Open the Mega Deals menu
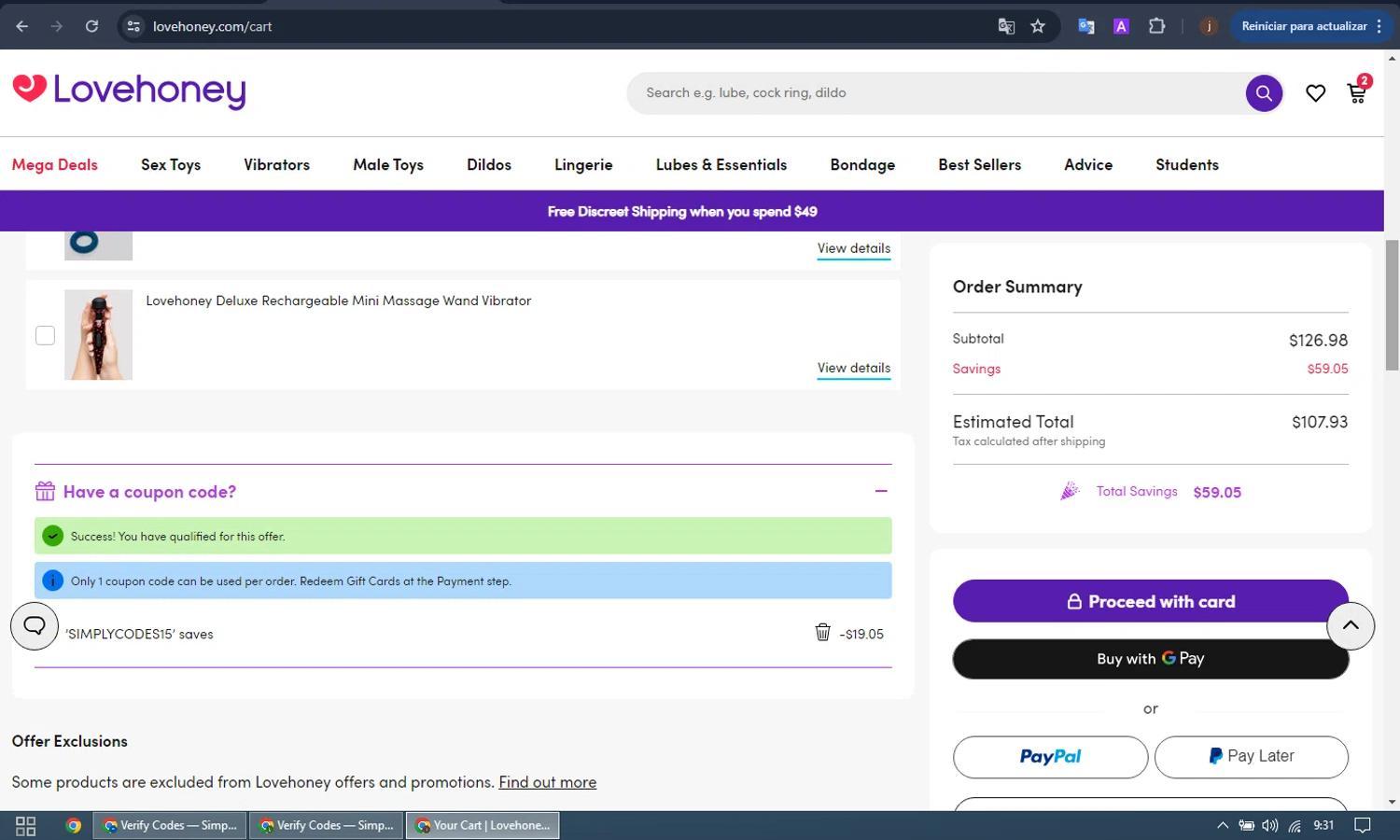The height and width of the screenshot is (840, 1400). [55, 164]
